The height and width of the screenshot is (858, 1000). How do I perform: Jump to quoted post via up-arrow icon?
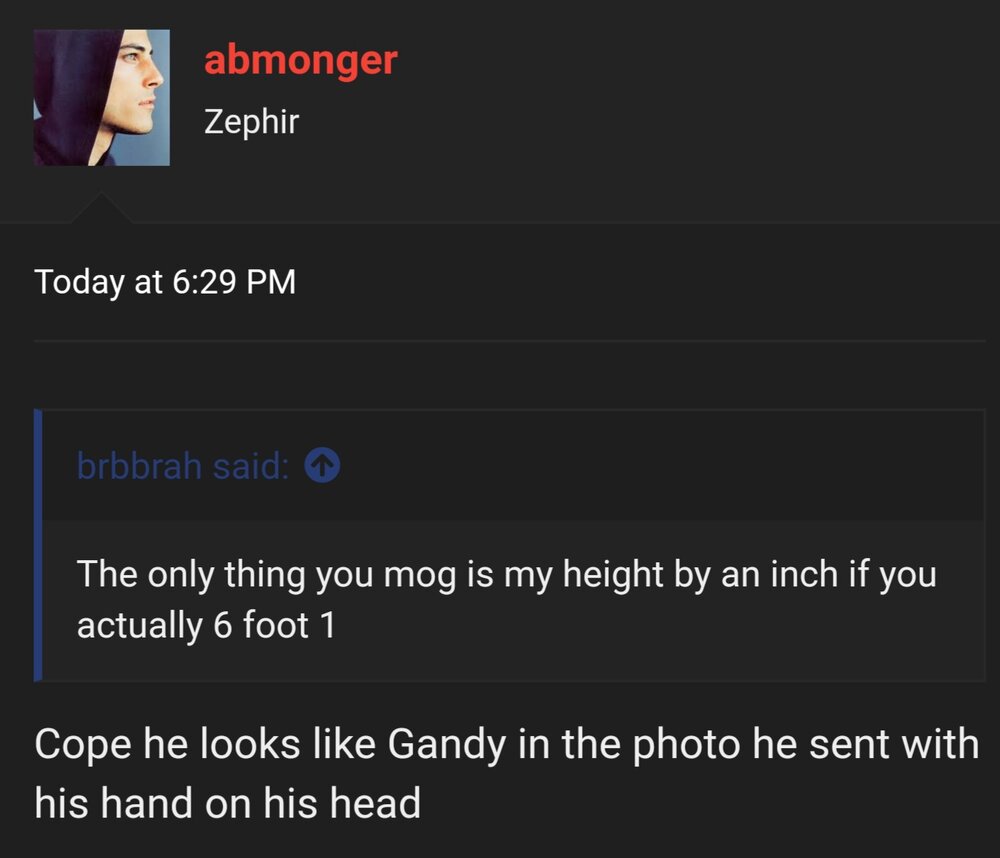[322, 465]
